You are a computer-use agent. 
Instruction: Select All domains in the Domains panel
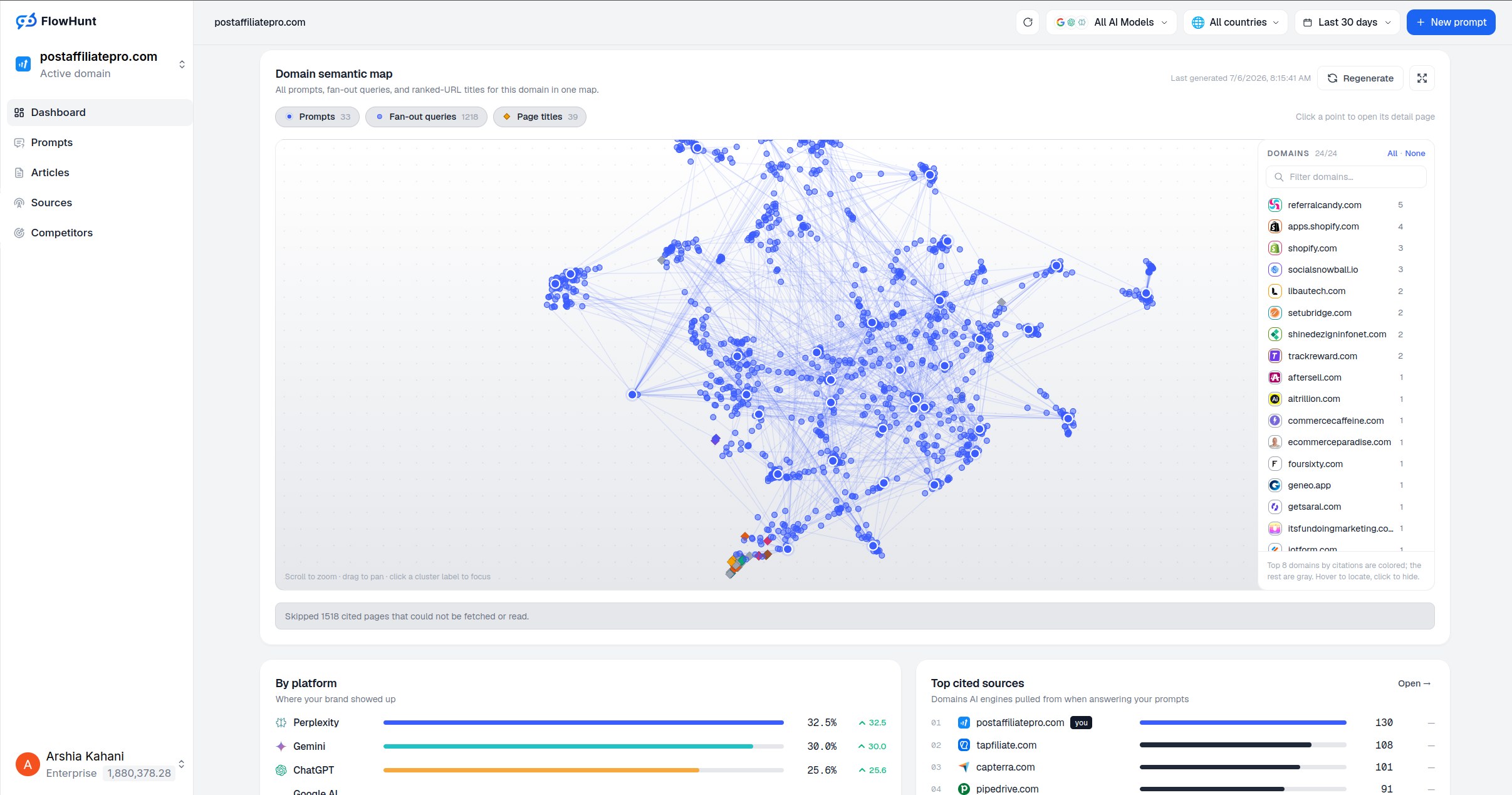click(1392, 153)
